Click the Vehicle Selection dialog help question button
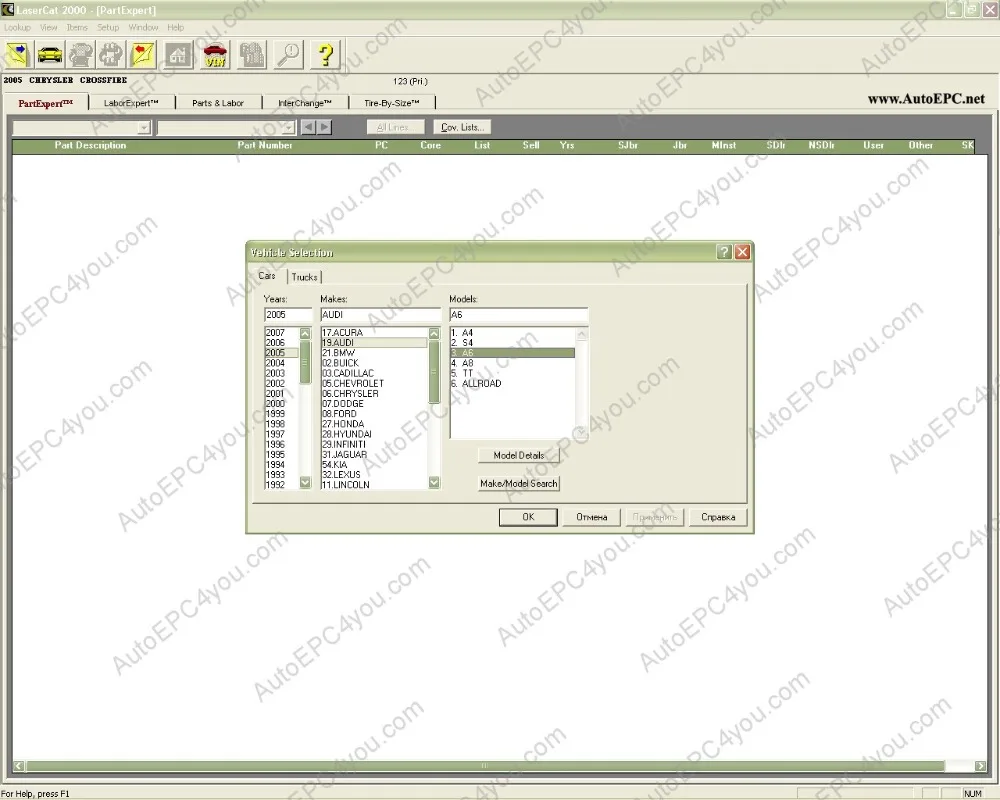1000x800 pixels. [x=724, y=252]
